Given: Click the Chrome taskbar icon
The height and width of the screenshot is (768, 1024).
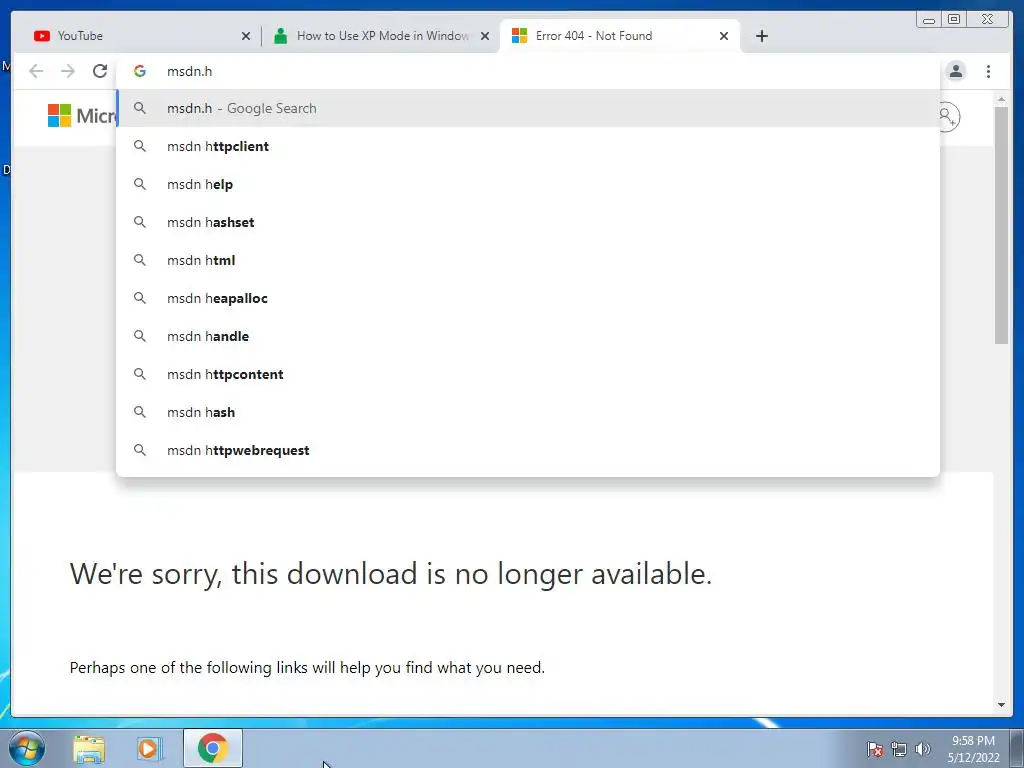Looking at the screenshot, I should [x=213, y=748].
